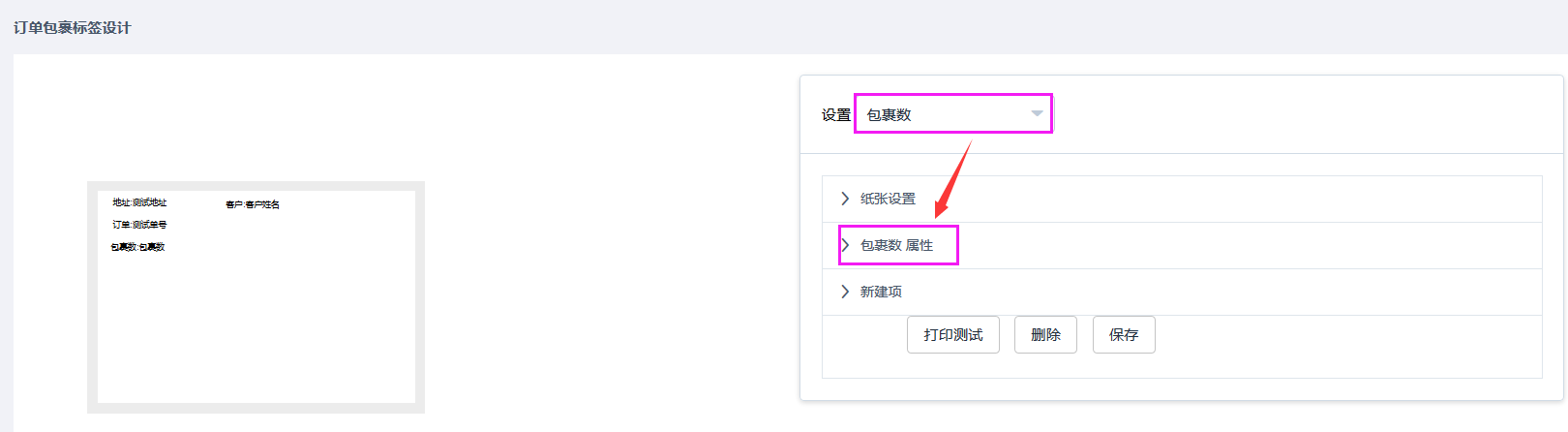Click the empty space right of 保存
This screenshot has height=432, width=1568.
click(1345, 335)
